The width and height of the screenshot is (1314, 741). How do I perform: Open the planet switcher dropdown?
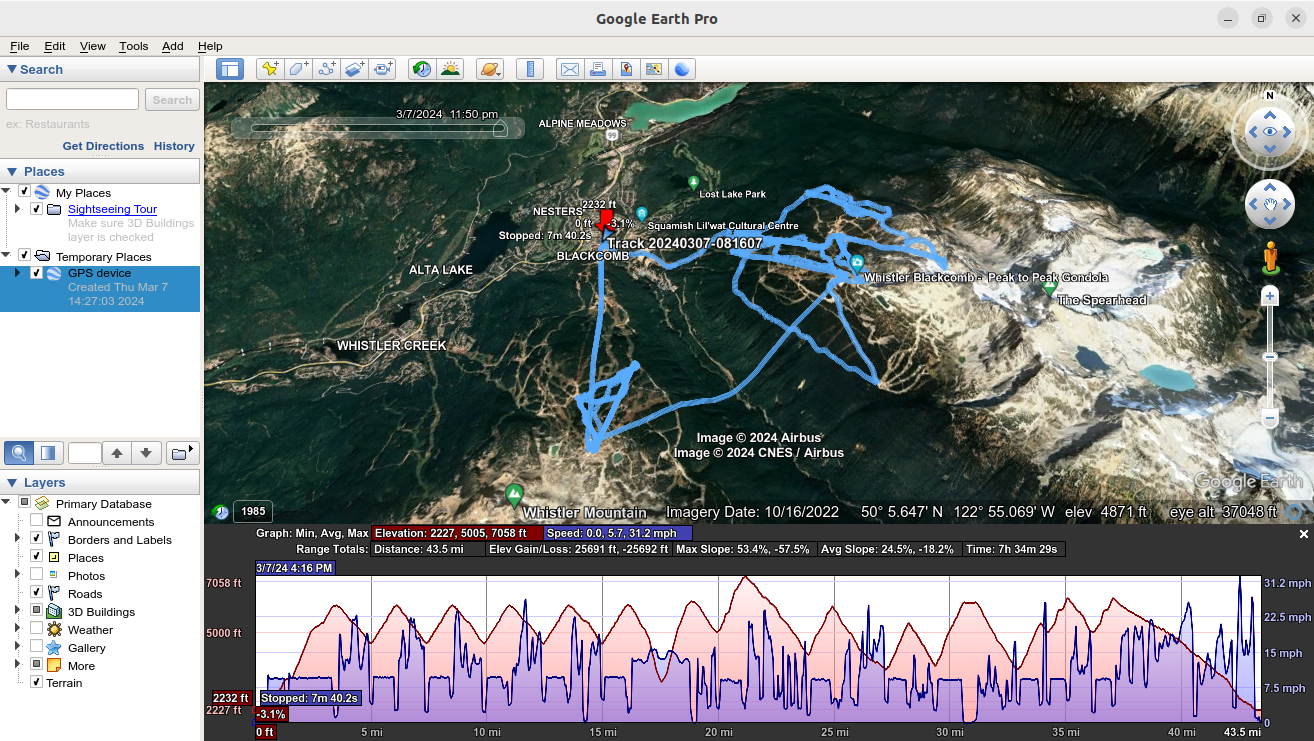[x=490, y=69]
